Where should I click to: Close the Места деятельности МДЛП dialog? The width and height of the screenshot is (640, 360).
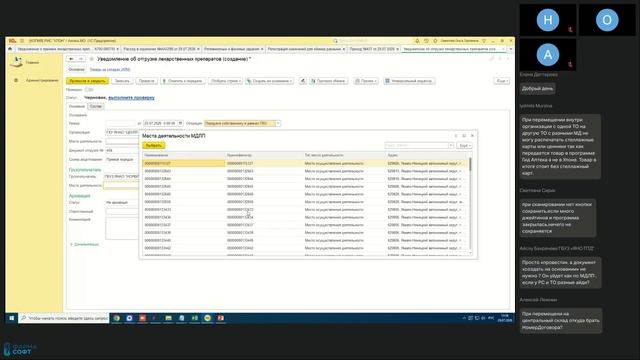point(472,136)
